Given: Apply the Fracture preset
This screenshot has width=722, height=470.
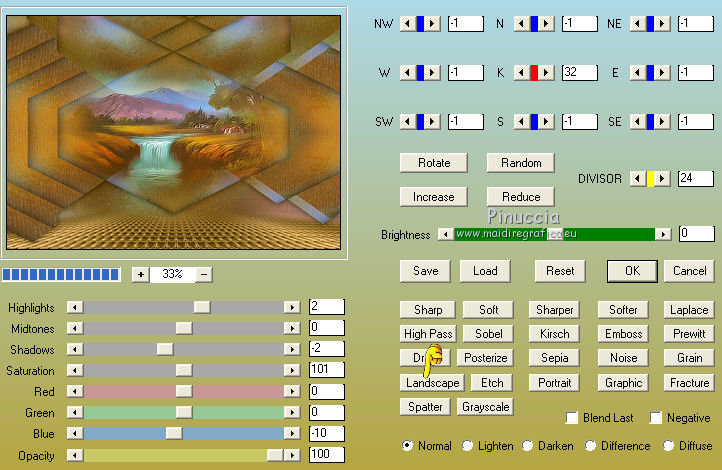Looking at the screenshot, I should point(689,383).
